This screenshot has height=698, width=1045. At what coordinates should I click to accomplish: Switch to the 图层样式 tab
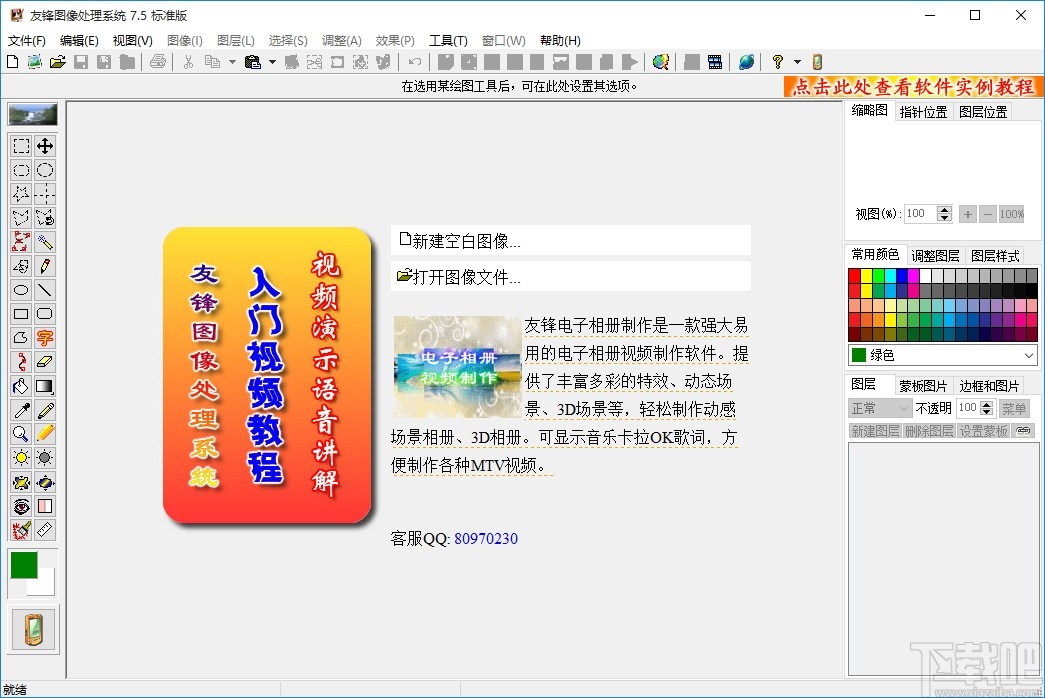click(995, 255)
